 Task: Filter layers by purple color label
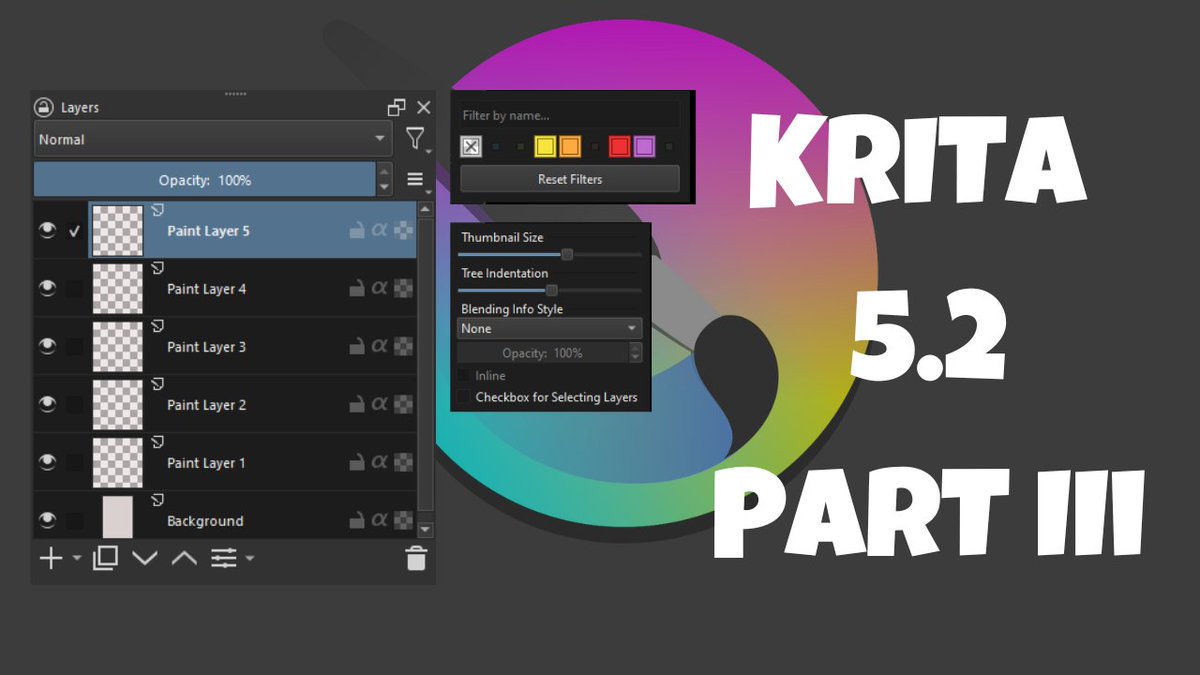click(x=645, y=147)
